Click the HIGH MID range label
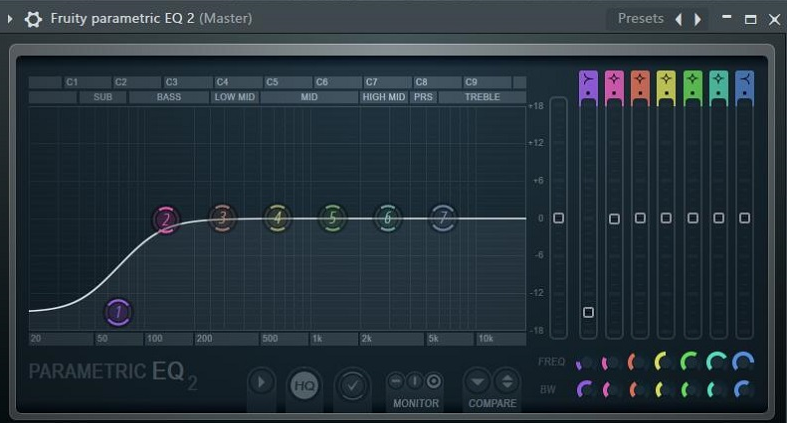The image size is (787, 423). (384, 97)
